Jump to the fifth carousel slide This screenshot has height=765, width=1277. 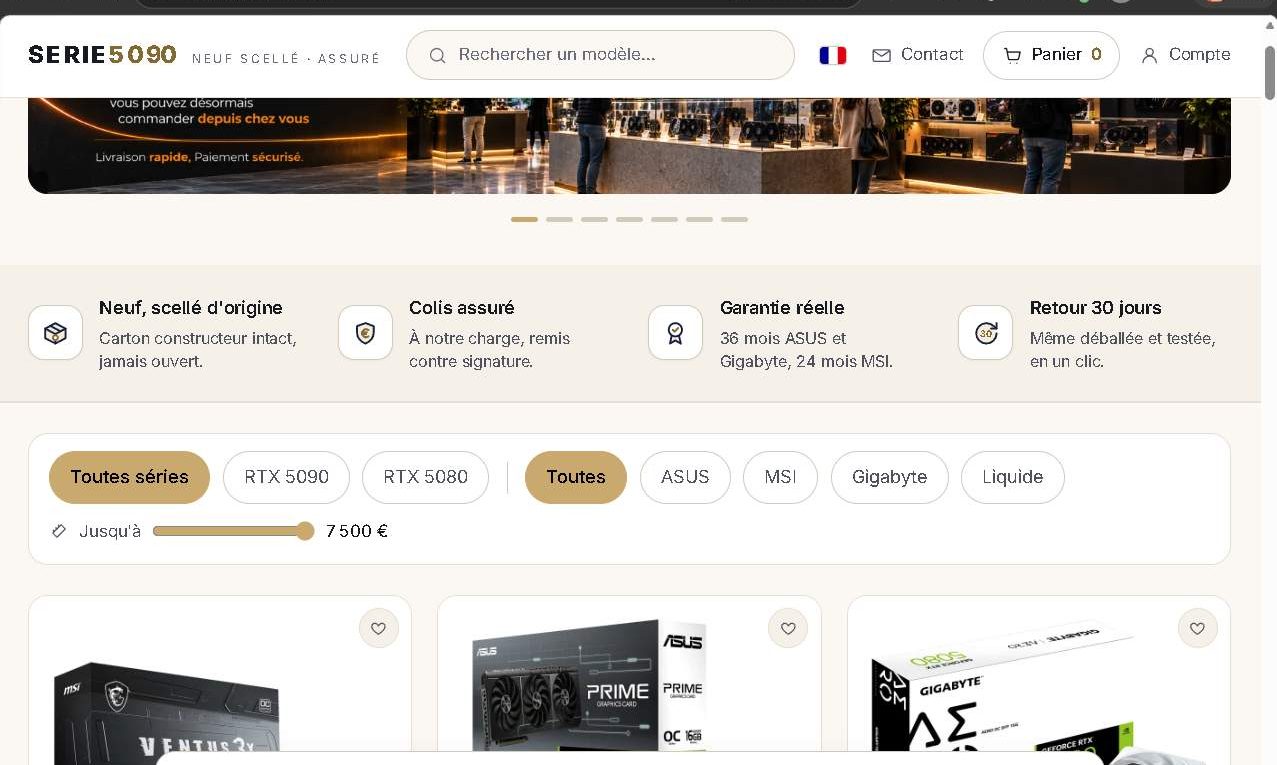[x=664, y=219]
